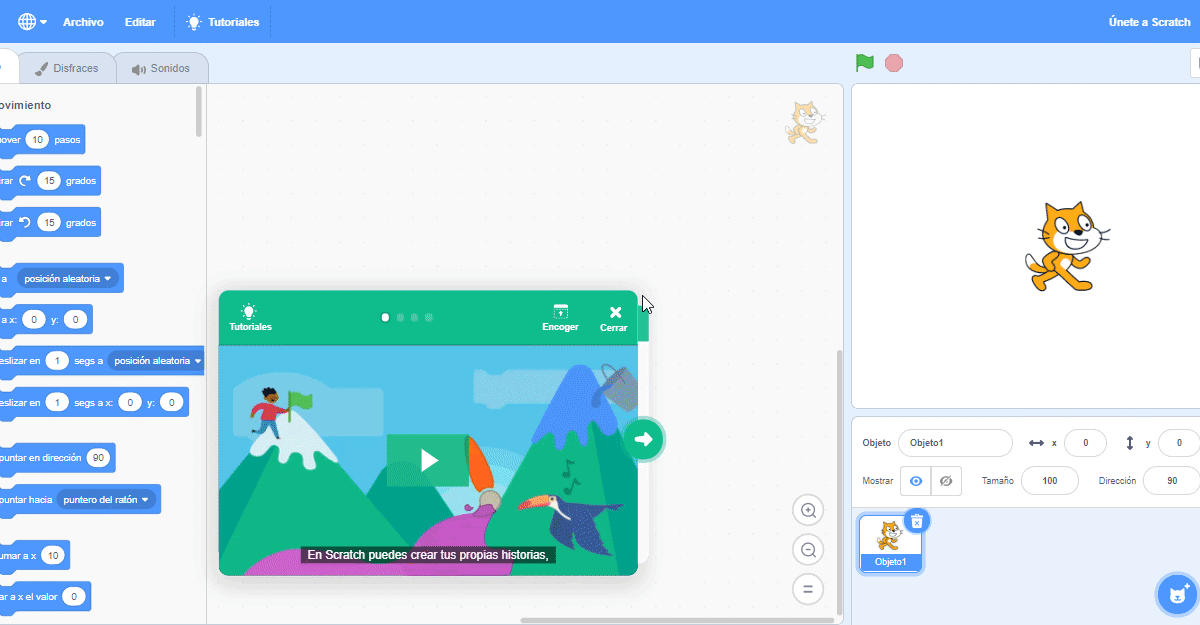The image size is (1200, 625).
Task: Play the tutorial video
Action: (x=428, y=460)
